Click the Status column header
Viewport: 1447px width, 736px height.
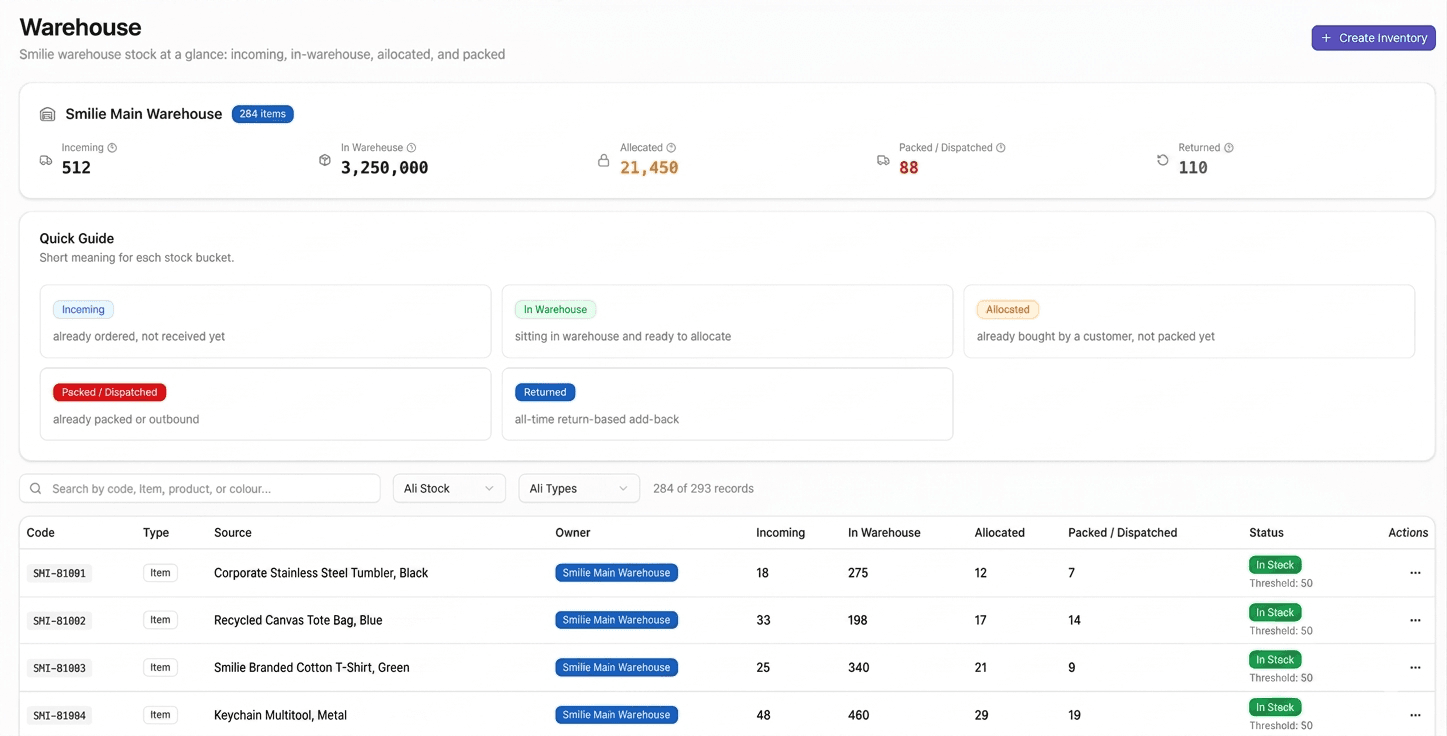coord(1266,533)
